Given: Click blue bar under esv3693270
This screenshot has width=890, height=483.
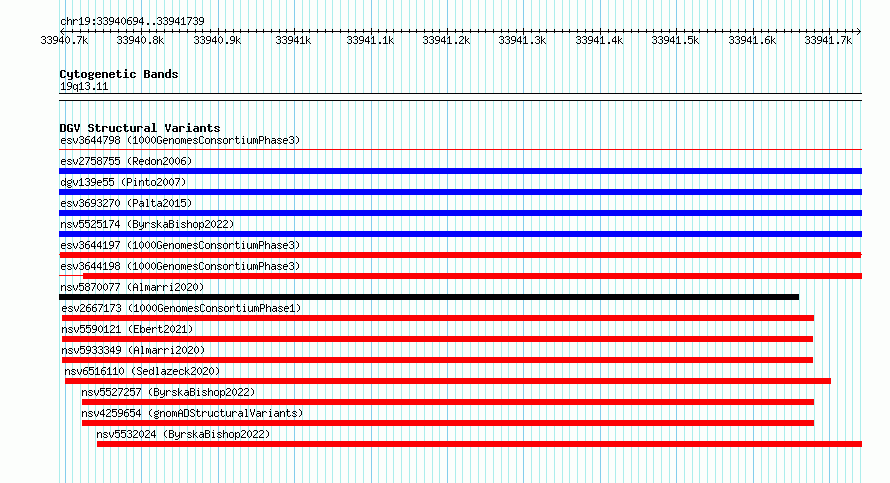Looking at the screenshot, I should pos(460,213).
